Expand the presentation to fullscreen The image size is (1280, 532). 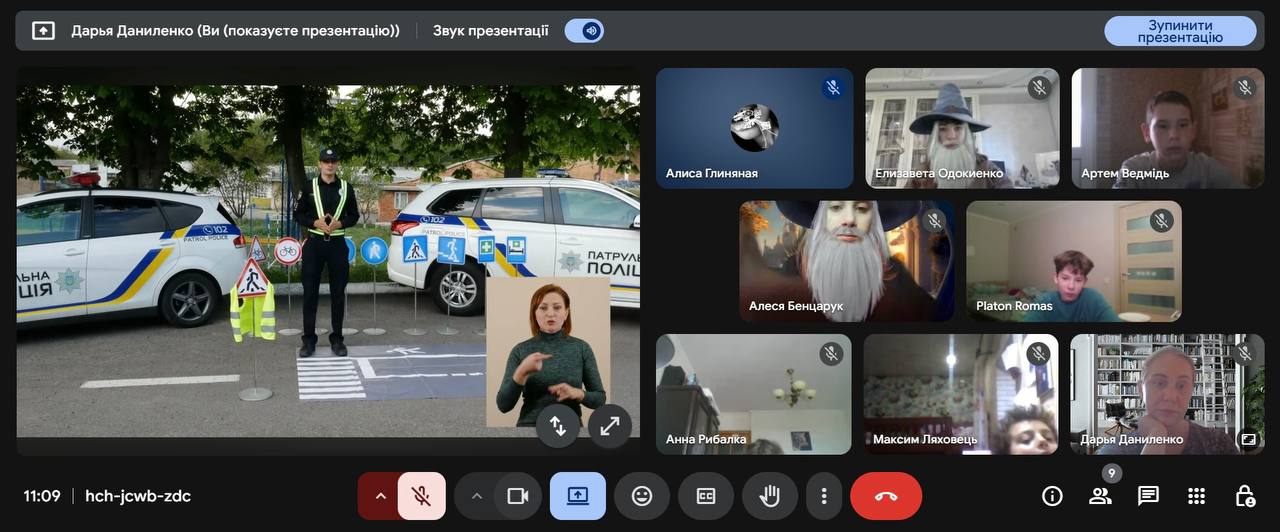coord(609,426)
